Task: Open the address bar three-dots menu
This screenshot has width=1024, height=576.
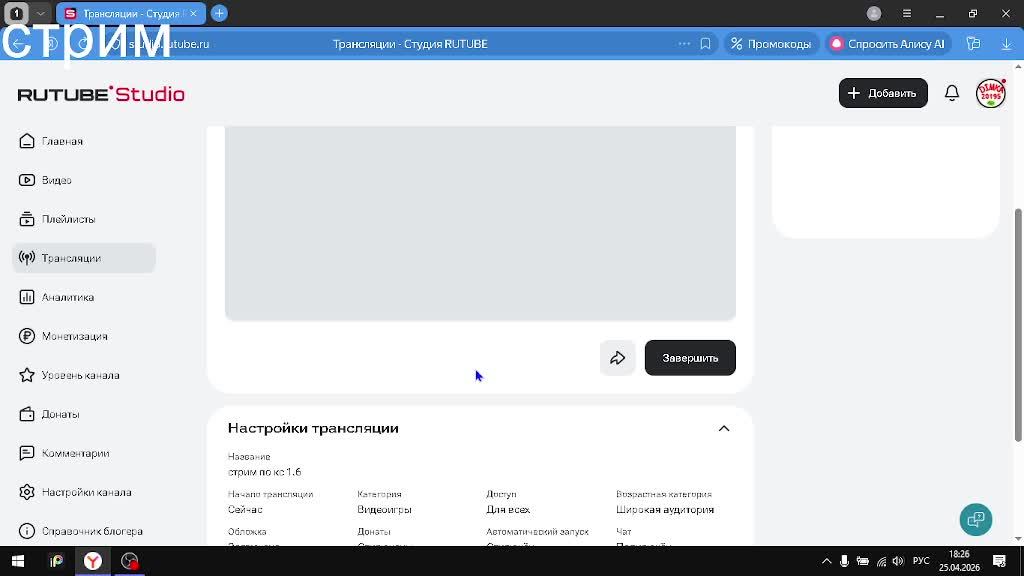Action: (684, 44)
